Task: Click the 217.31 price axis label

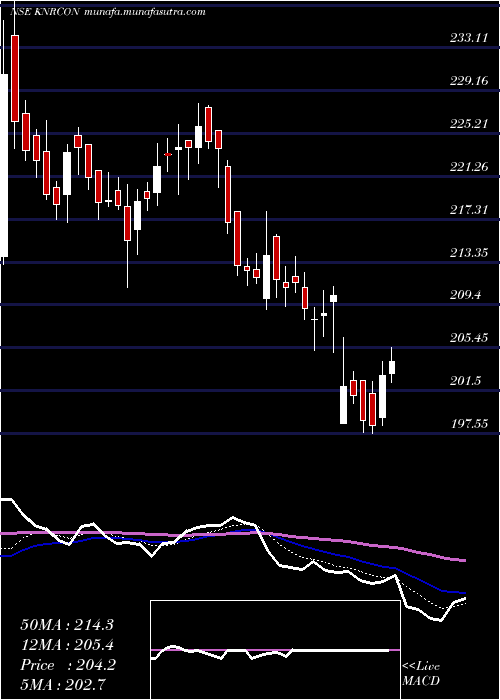Action: [468, 210]
